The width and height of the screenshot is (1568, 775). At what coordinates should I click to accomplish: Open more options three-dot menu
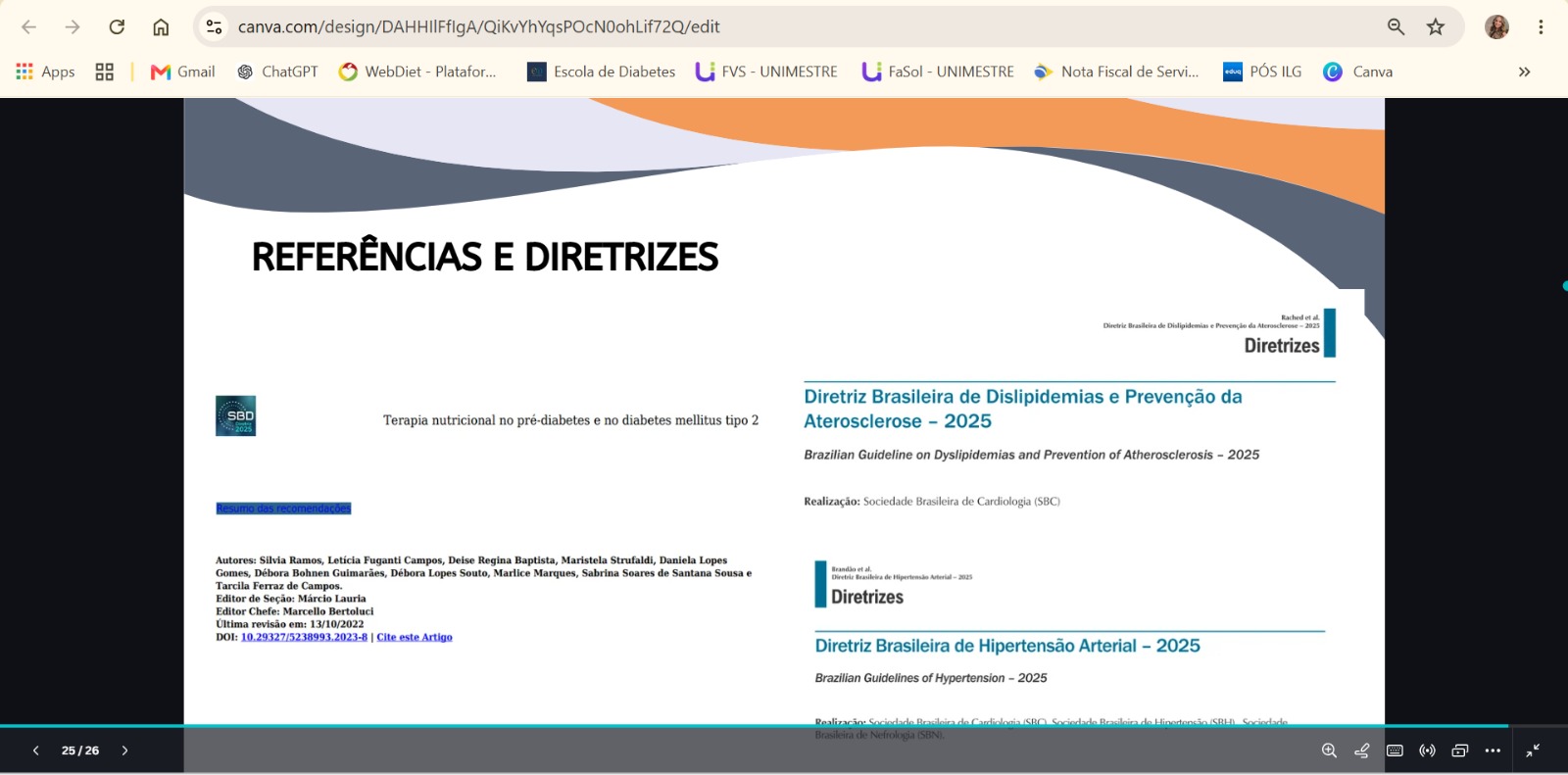pyautogui.click(x=1493, y=751)
